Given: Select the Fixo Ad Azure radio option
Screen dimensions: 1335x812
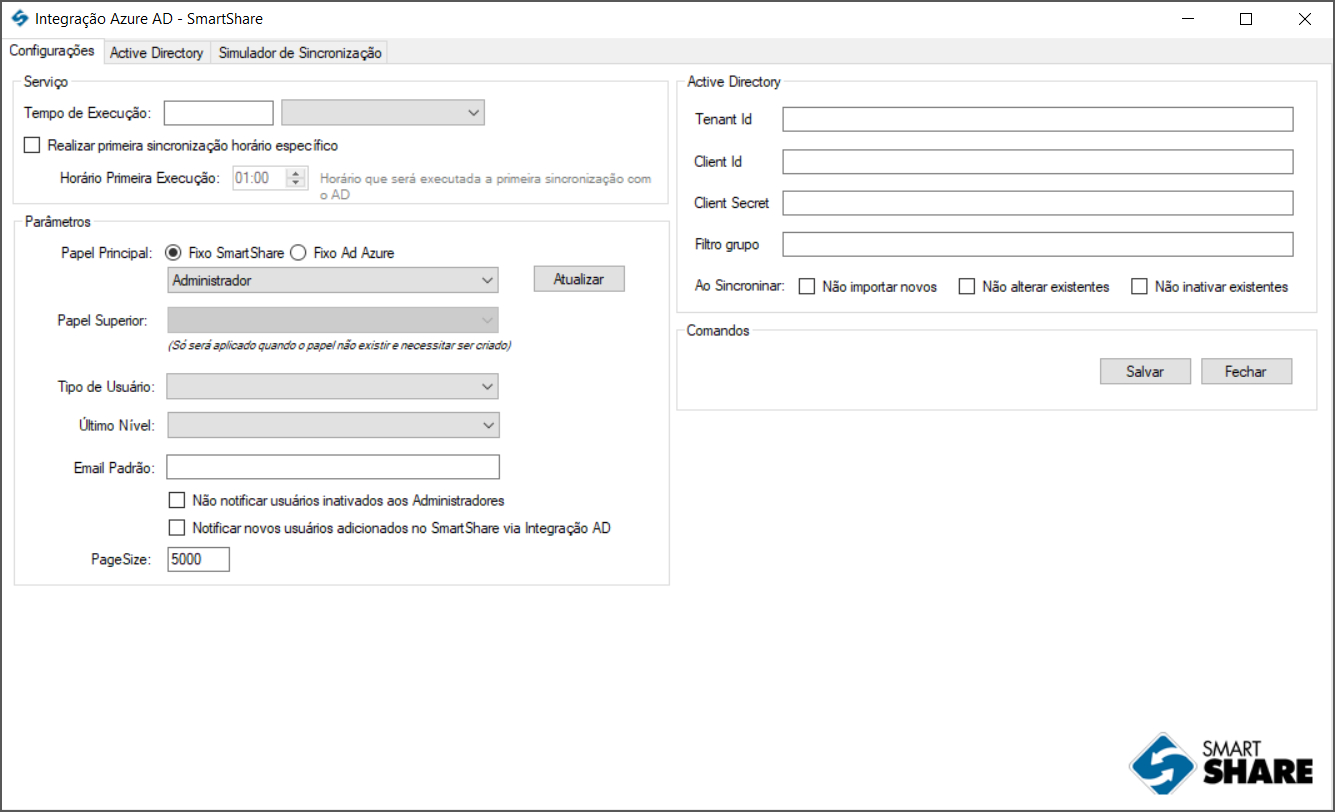Looking at the screenshot, I should (298, 253).
